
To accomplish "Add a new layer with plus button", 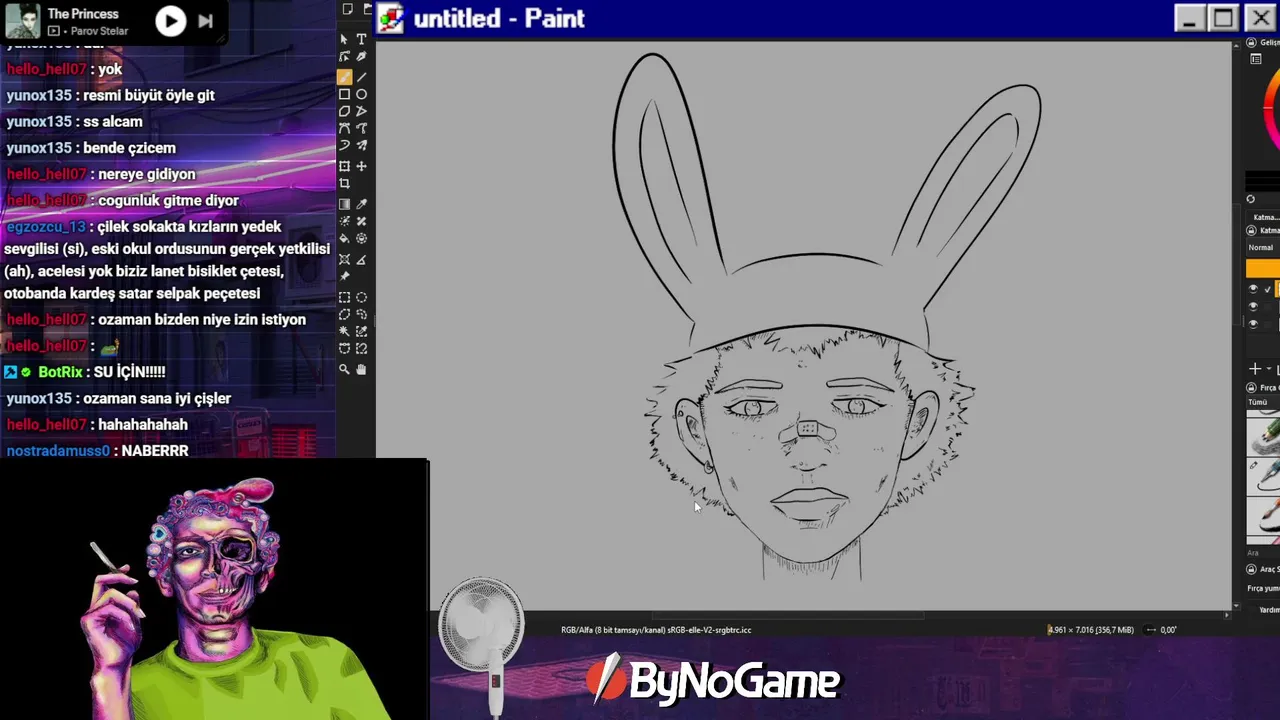I will coord(1255,370).
